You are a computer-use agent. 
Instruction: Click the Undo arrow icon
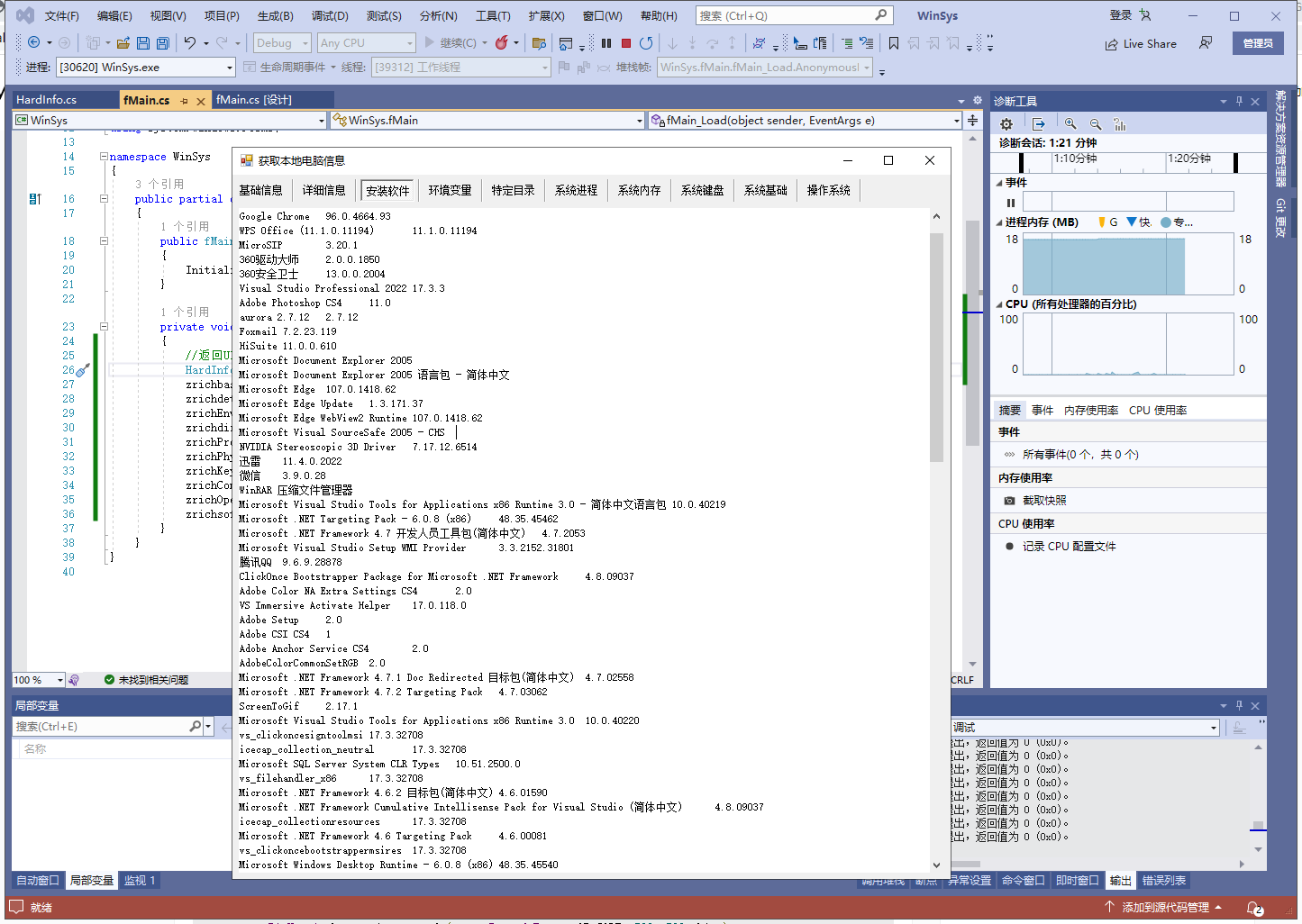pyautogui.click(x=190, y=42)
